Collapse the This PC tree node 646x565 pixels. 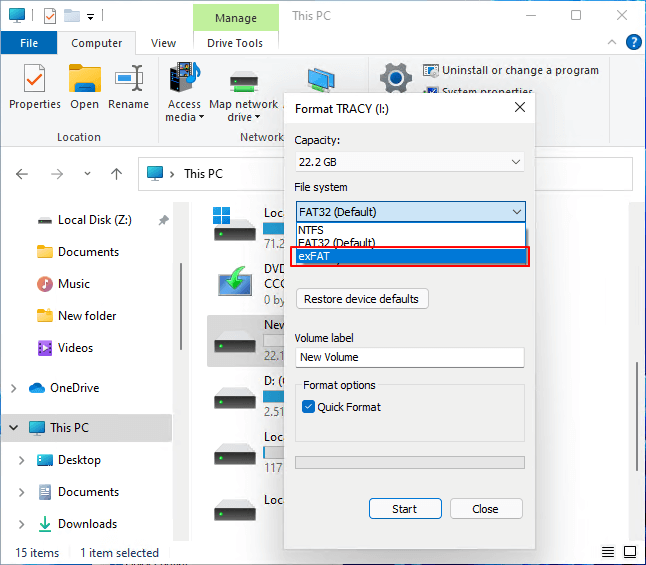pos(13,428)
